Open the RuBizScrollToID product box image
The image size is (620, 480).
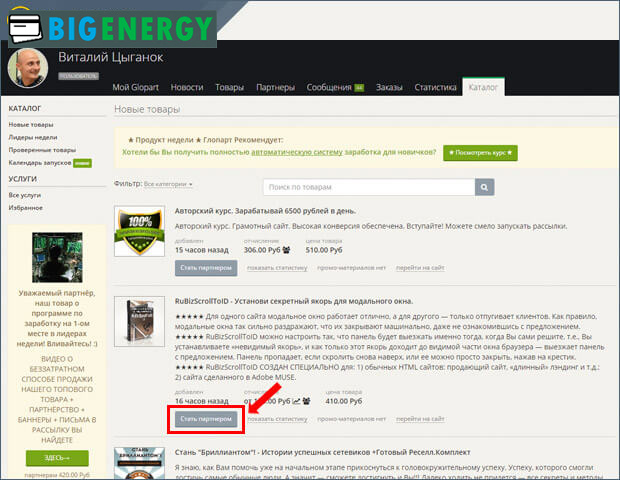[x=139, y=342]
